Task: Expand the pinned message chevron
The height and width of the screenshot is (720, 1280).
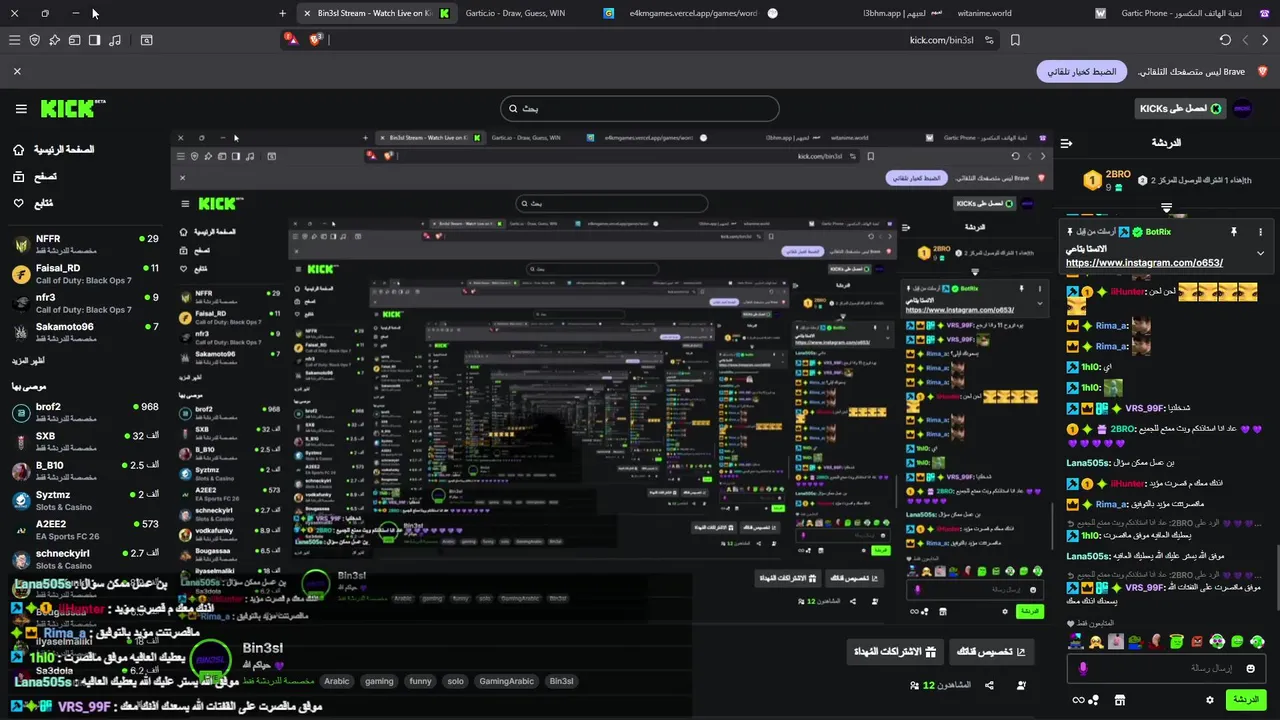Action: (1260, 253)
